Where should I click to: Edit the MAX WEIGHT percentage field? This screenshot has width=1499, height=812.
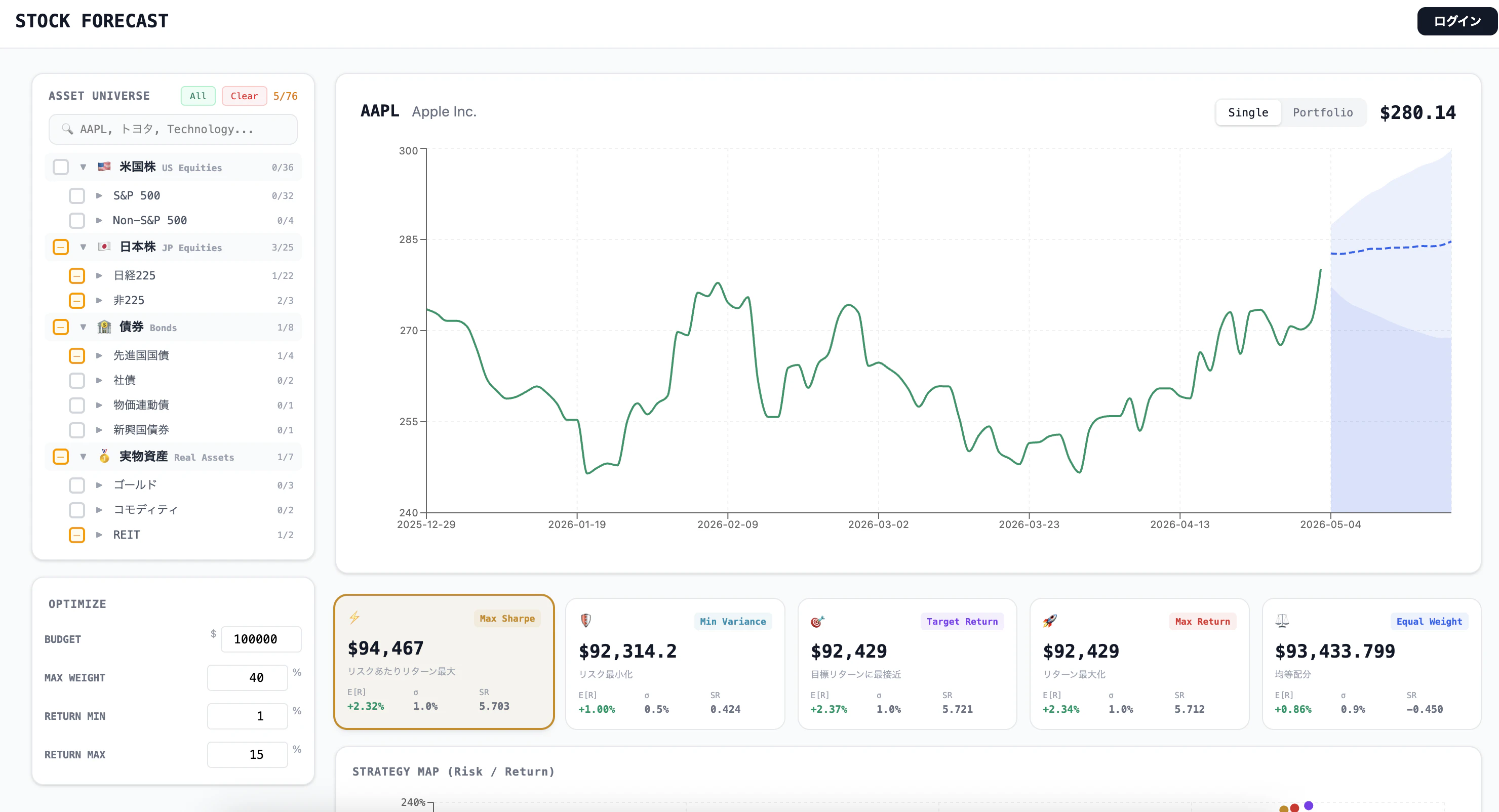point(247,678)
